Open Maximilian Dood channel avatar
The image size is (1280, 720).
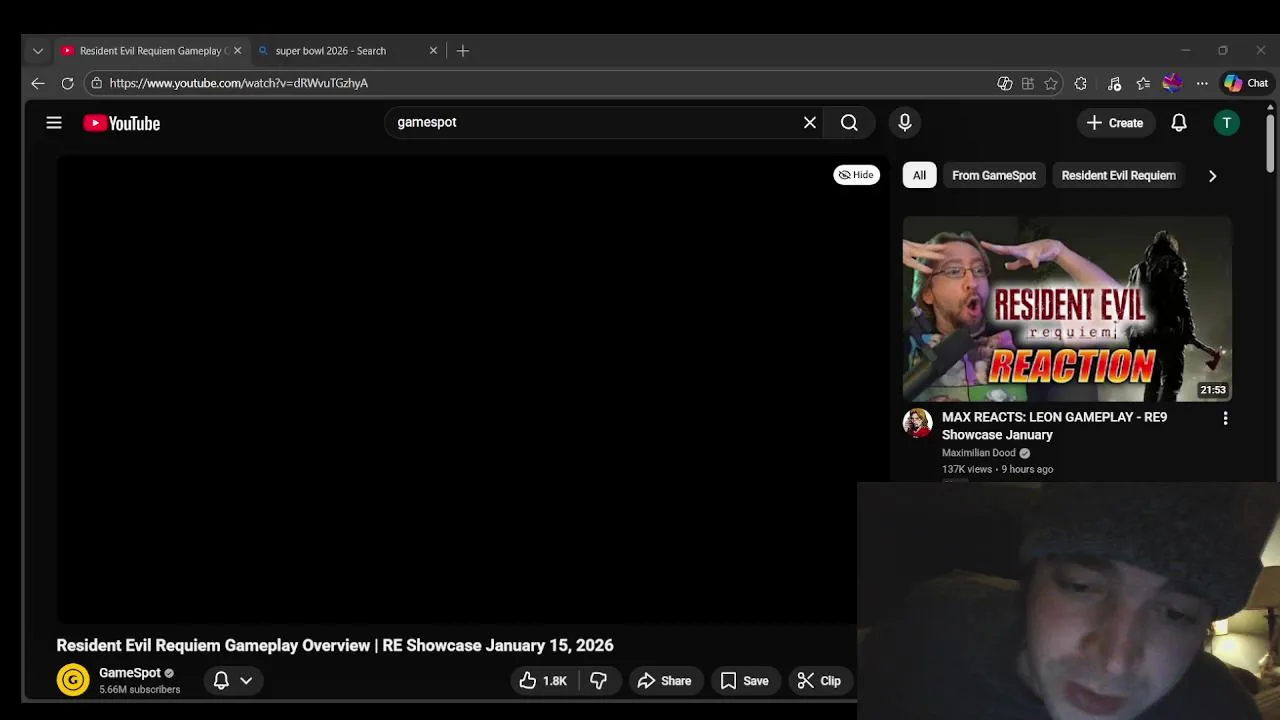tap(917, 423)
